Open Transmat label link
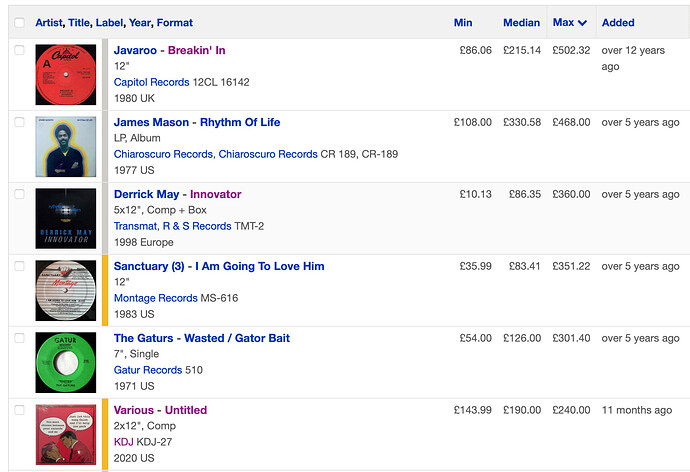The width and height of the screenshot is (690, 472). pos(135,226)
